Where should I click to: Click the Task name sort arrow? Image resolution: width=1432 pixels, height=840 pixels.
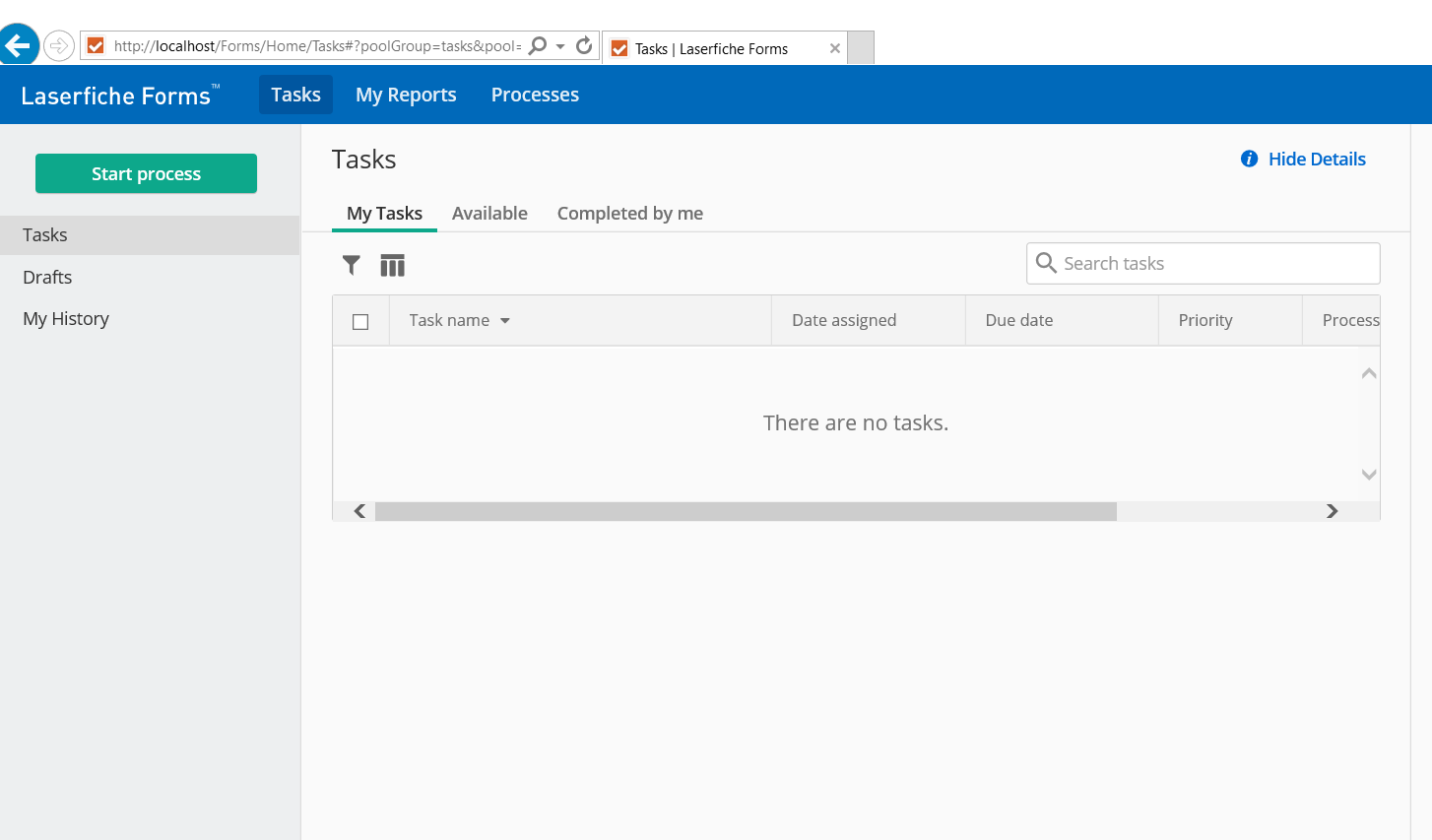(x=505, y=321)
